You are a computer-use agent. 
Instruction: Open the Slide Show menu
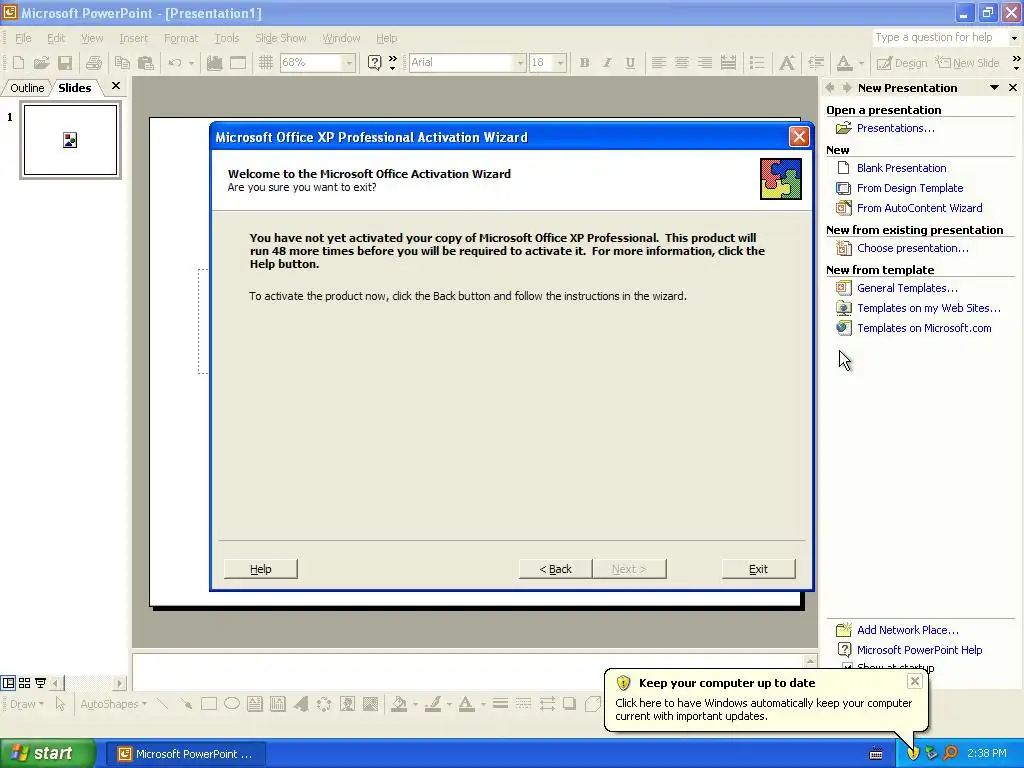click(x=280, y=38)
